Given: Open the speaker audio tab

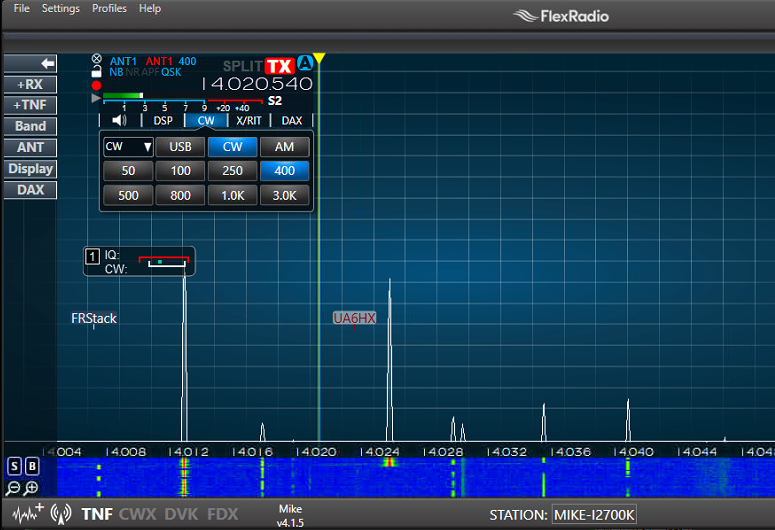Looking at the screenshot, I should [x=120, y=121].
